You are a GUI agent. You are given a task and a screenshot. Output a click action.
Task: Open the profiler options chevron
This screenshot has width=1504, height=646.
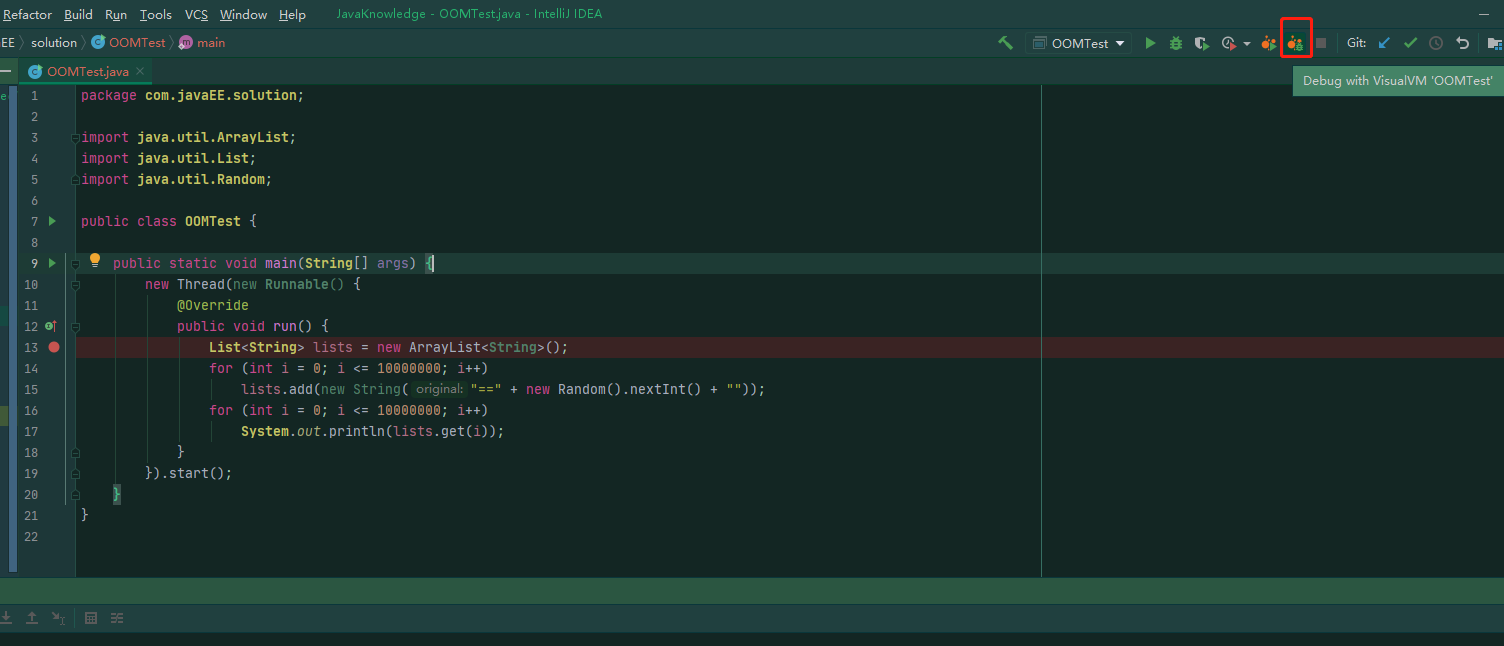pos(1246,43)
